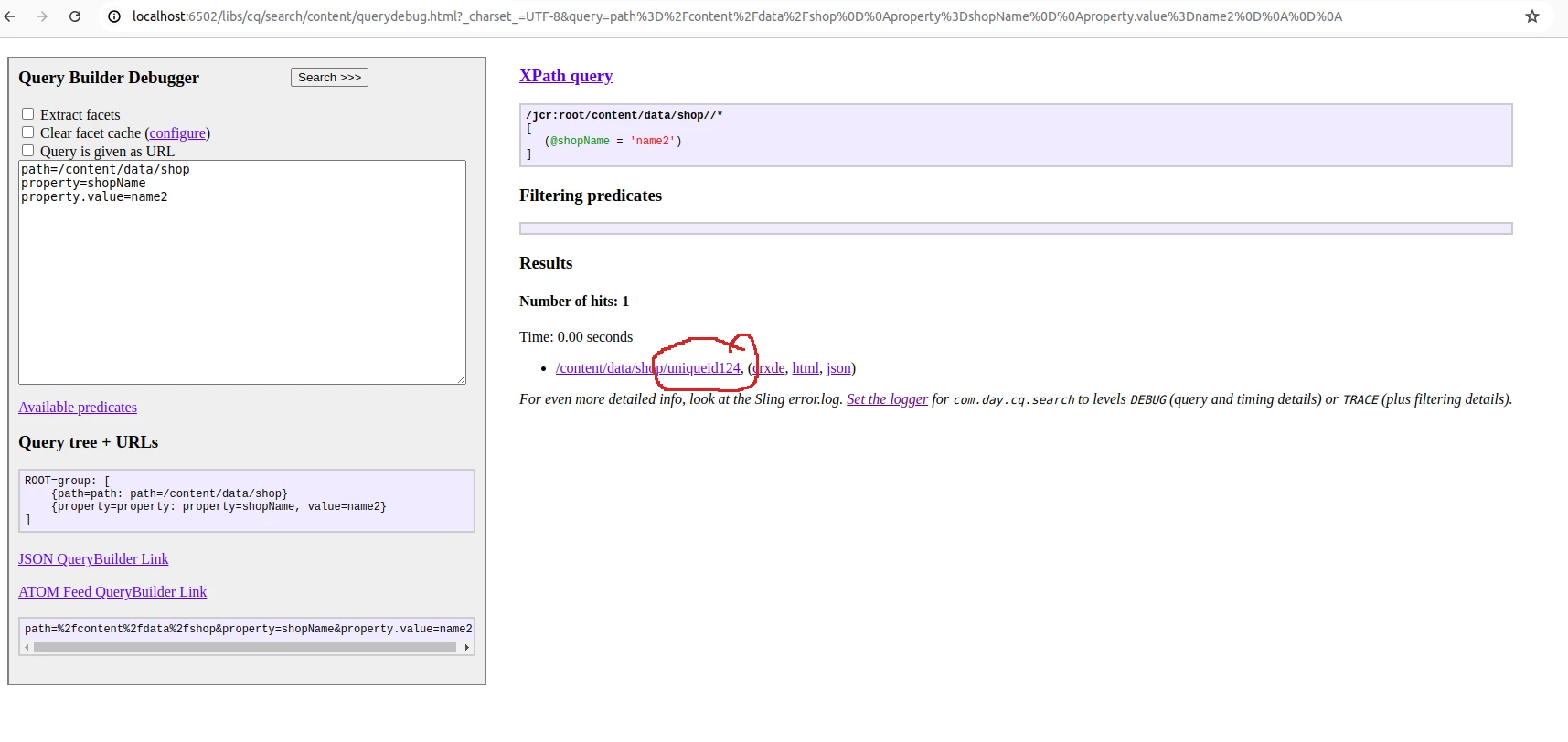Click the Time: 0.00 seconds text
The image size is (1568, 742).
pos(576,337)
